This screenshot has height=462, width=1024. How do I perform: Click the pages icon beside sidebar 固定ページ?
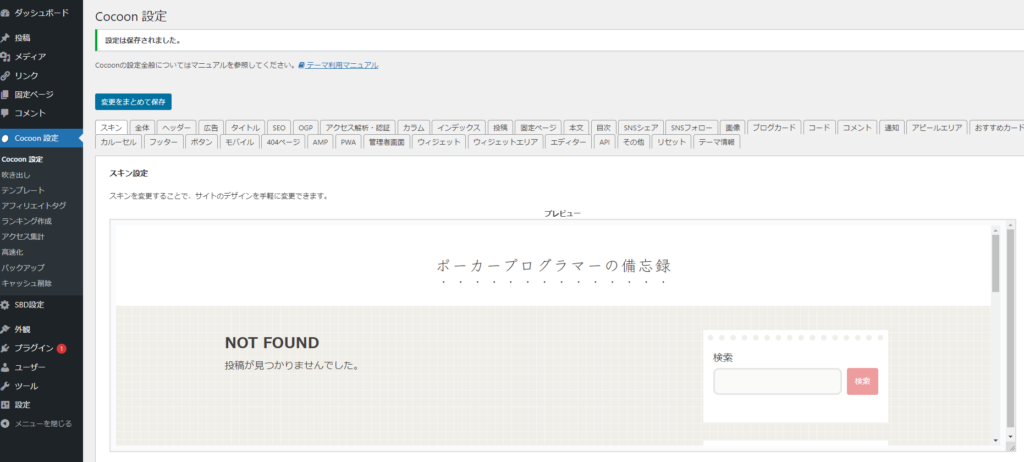click(x=5, y=94)
